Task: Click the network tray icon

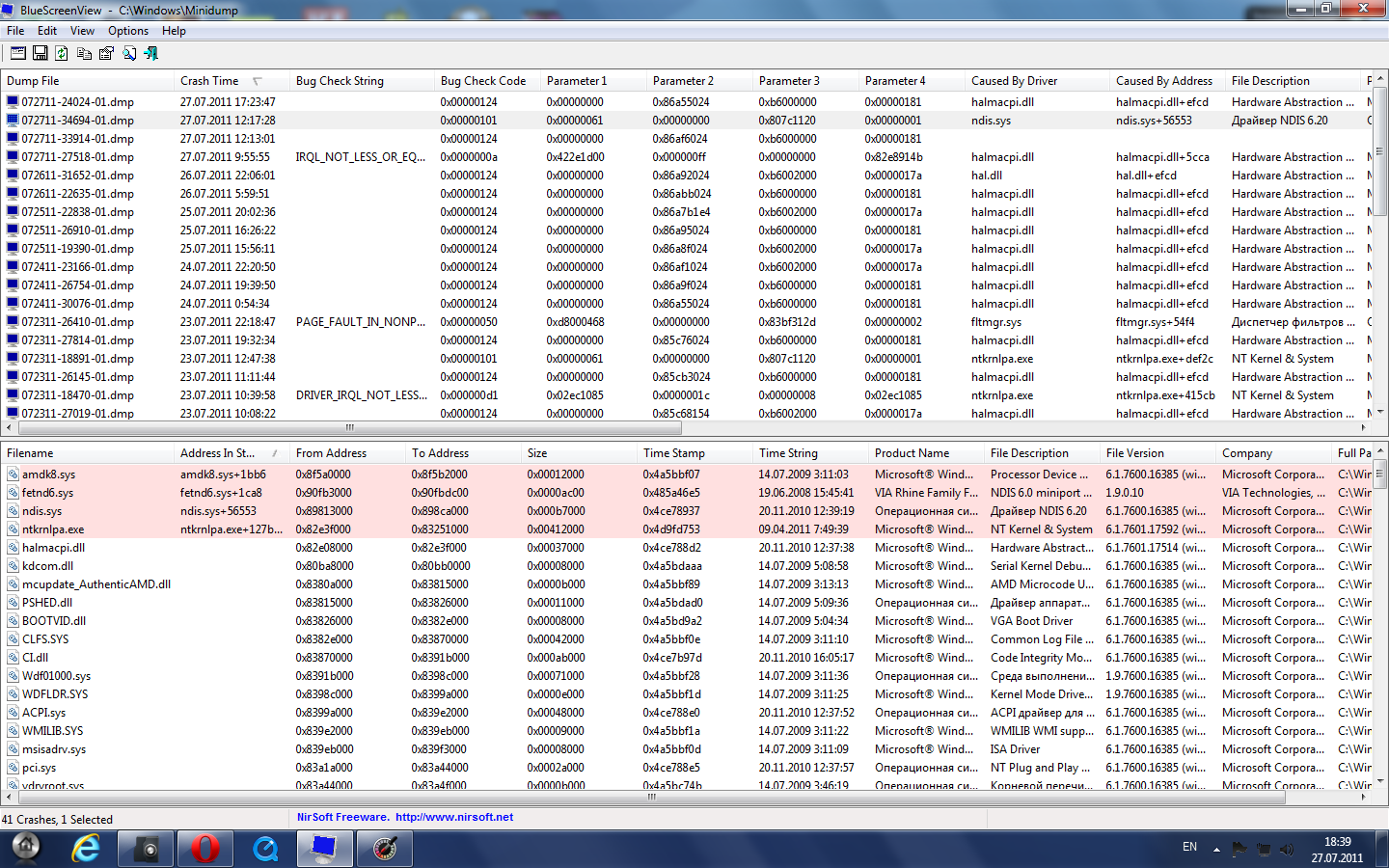Action: coord(1264,849)
